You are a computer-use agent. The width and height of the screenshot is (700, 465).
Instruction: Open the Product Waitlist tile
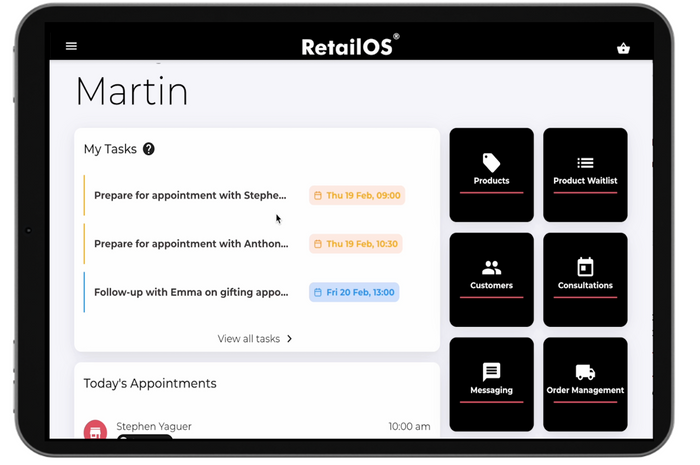[x=585, y=175]
